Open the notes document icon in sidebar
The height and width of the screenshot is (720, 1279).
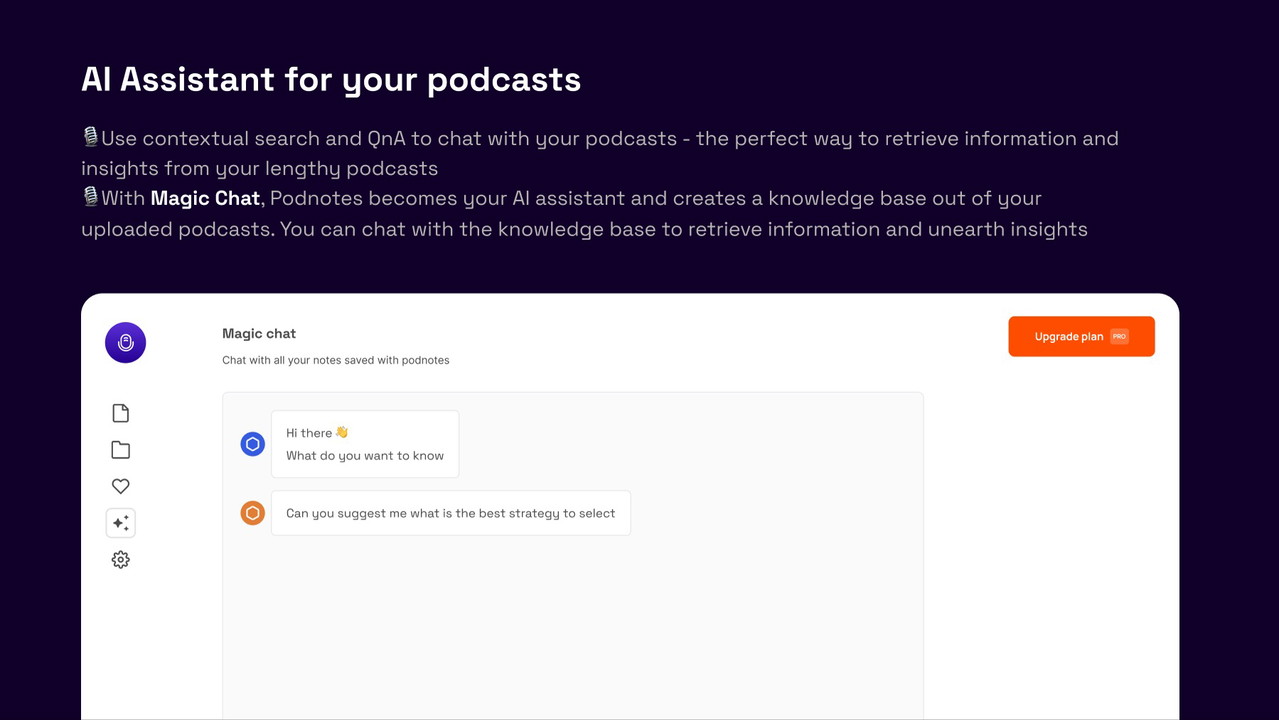pyautogui.click(x=121, y=413)
